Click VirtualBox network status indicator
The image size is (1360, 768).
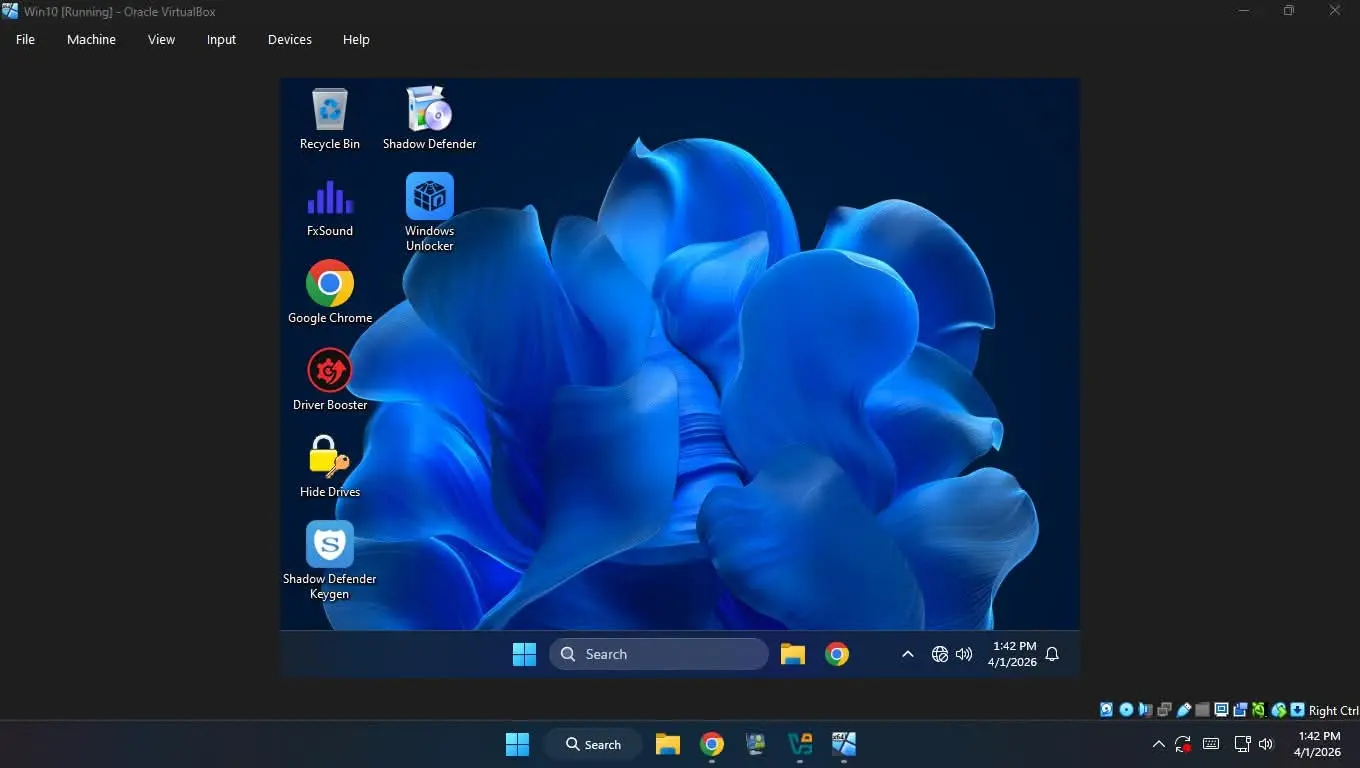(1164, 710)
